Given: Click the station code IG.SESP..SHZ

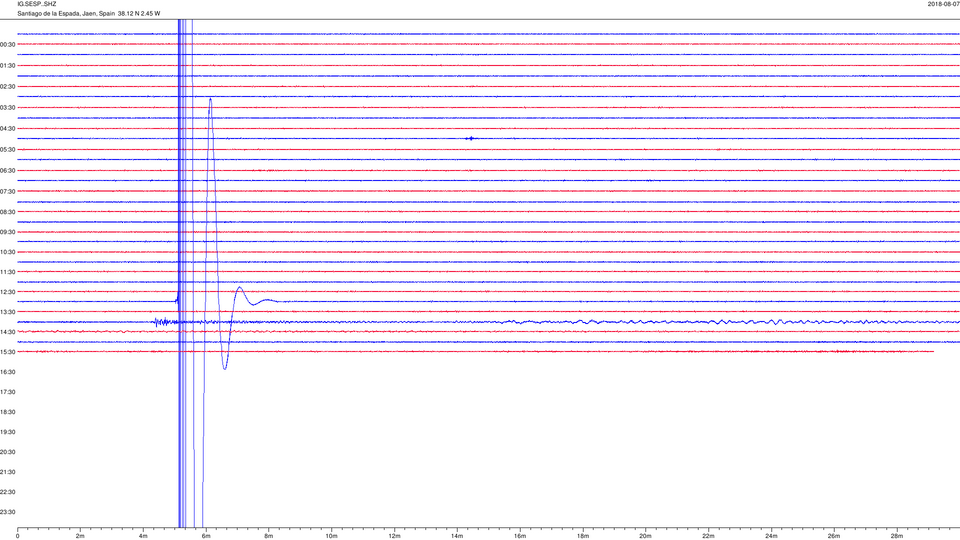Looking at the screenshot, I should click(37, 4).
